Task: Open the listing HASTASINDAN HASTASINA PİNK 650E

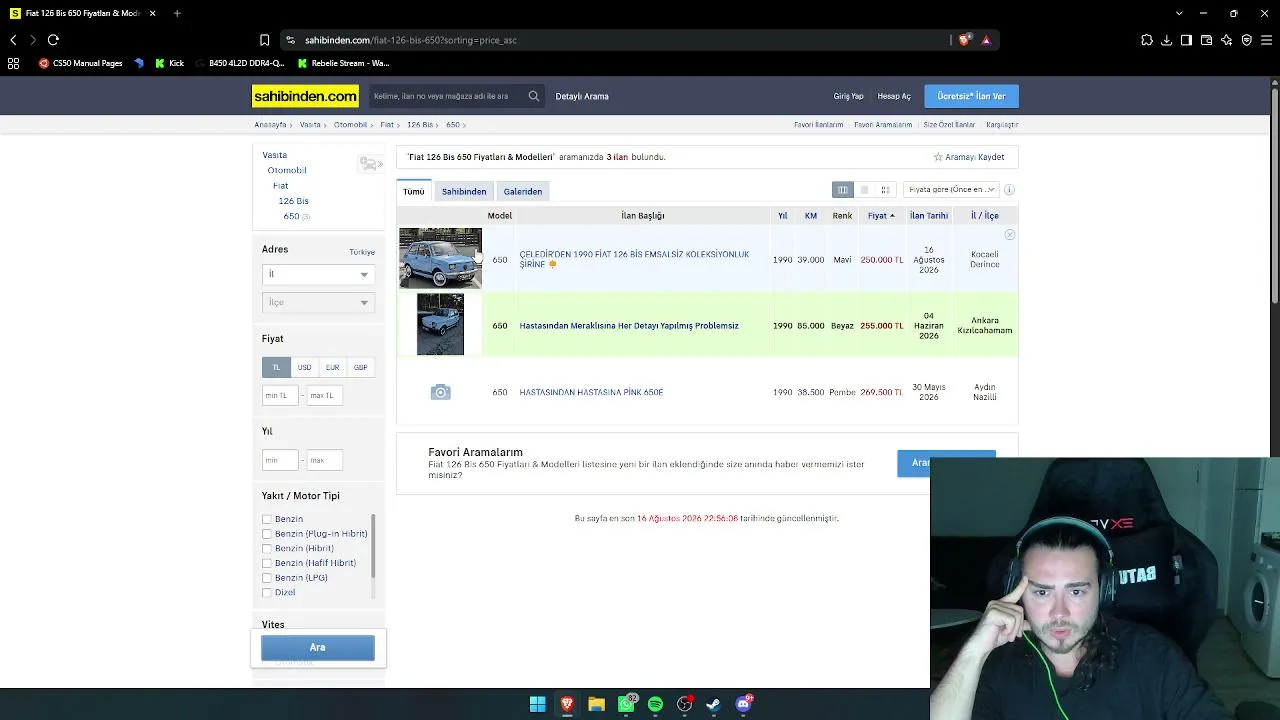Action: (591, 392)
